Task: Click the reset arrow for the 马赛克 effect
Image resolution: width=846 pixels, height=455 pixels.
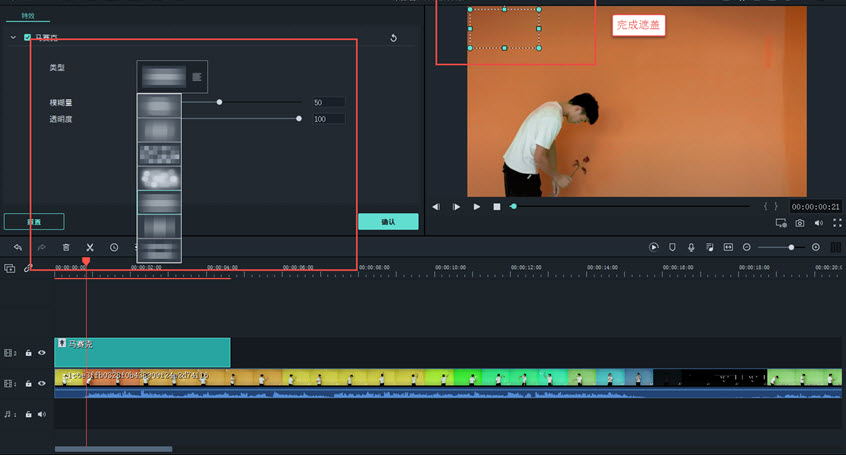Action: coord(393,38)
